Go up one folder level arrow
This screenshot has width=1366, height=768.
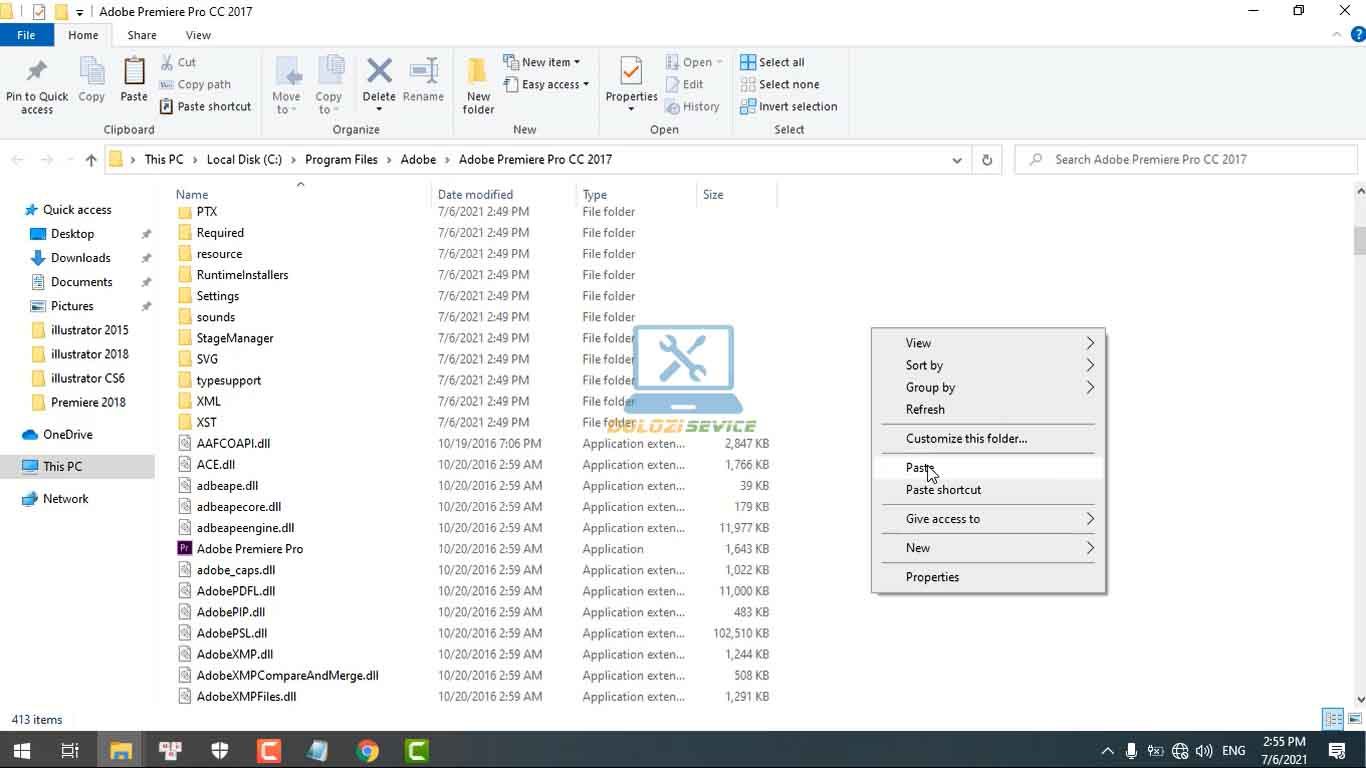tap(91, 160)
